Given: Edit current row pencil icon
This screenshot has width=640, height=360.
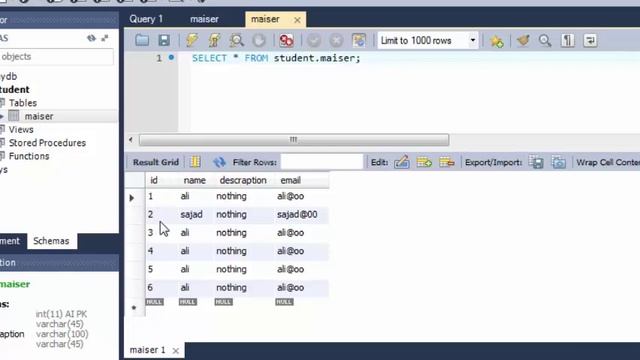Looking at the screenshot, I should click(x=402, y=162).
